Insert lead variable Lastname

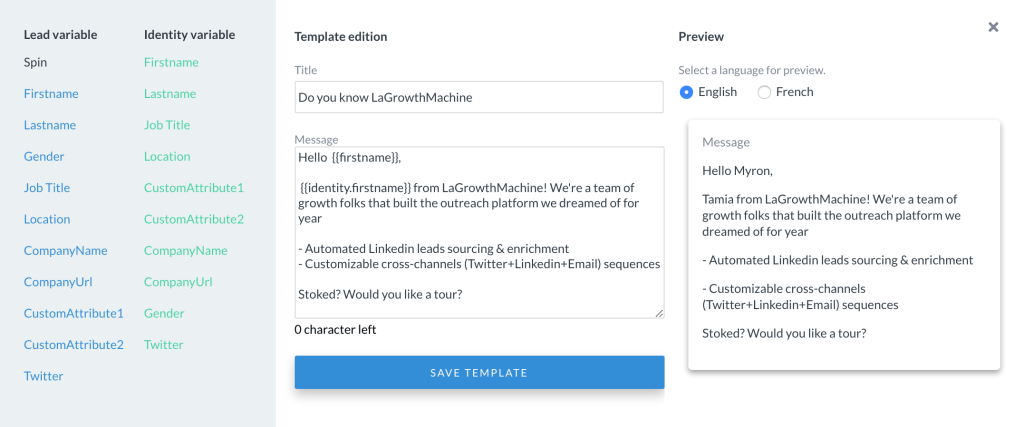click(x=50, y=125)
